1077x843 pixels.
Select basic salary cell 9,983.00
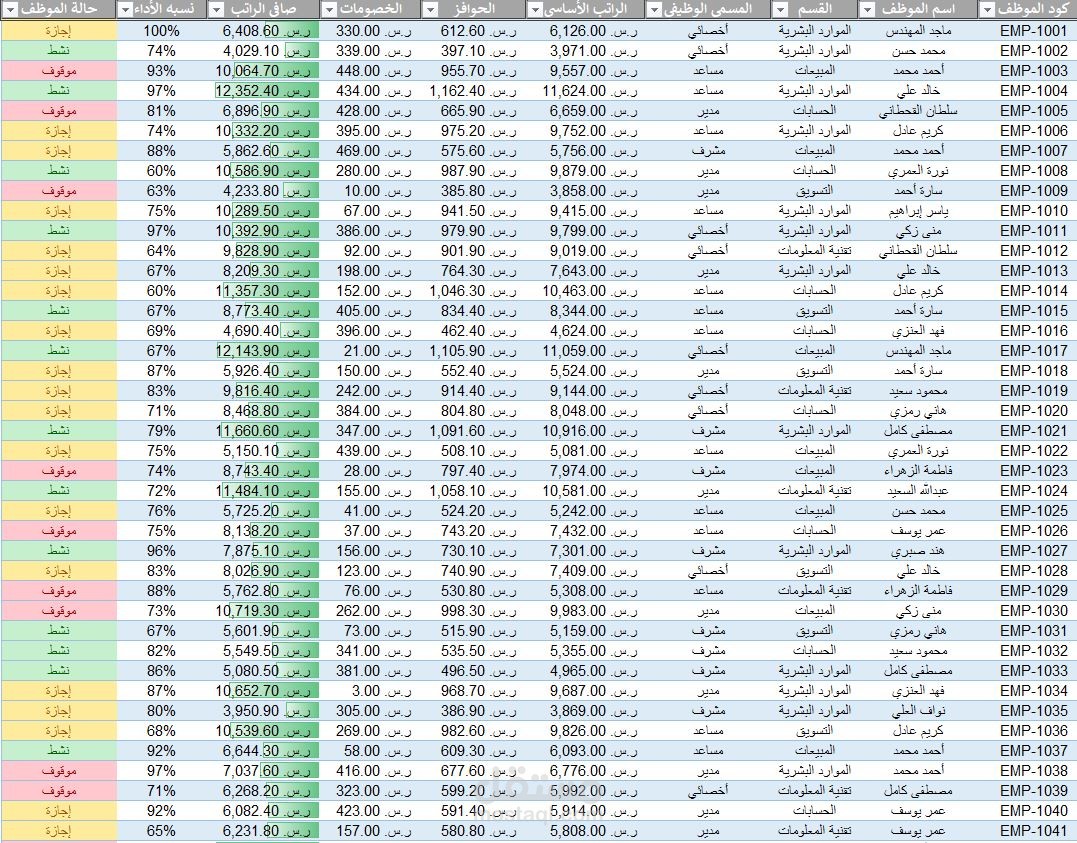click(585, 611)
